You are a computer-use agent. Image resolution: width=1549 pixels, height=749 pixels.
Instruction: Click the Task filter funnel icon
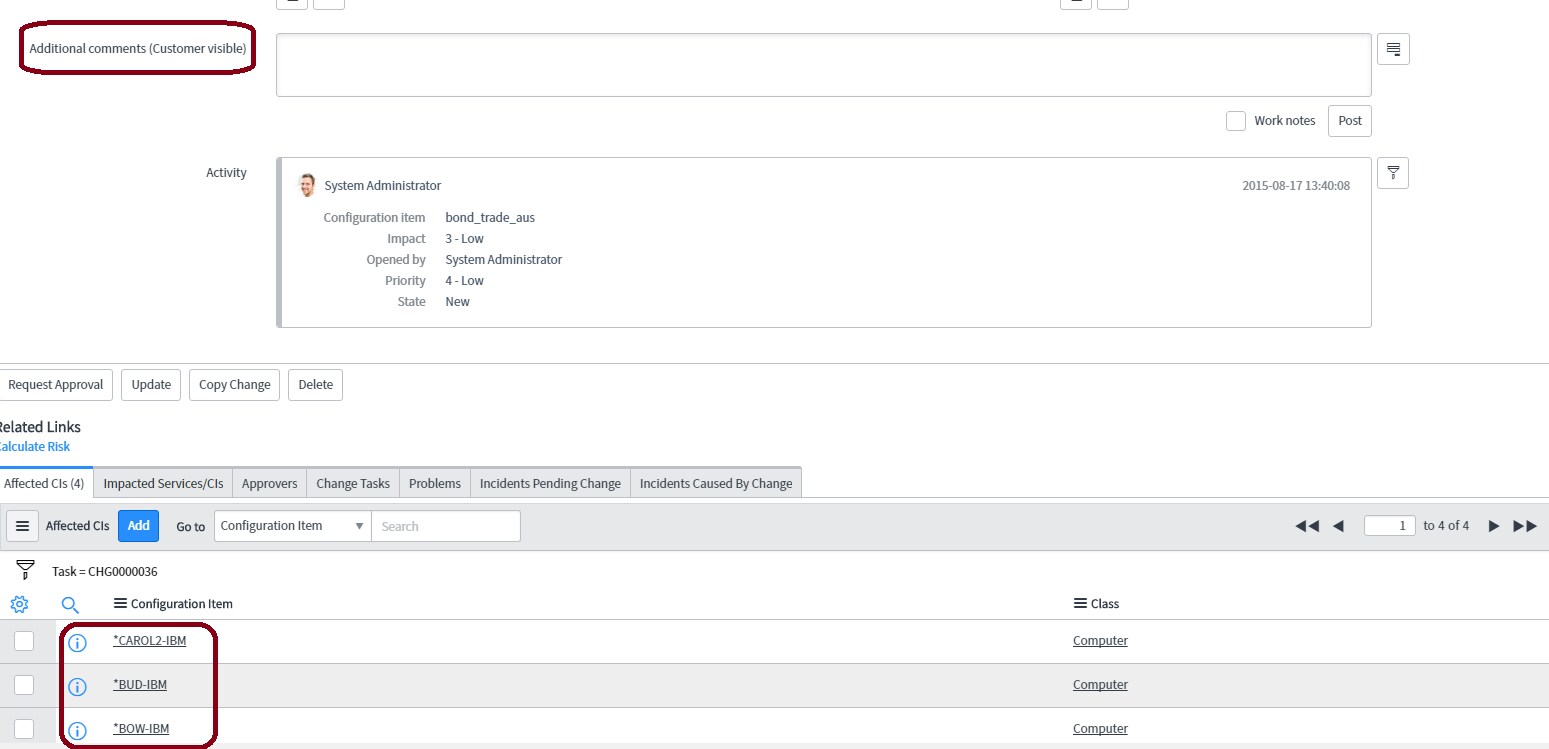[x=25, y=571]
